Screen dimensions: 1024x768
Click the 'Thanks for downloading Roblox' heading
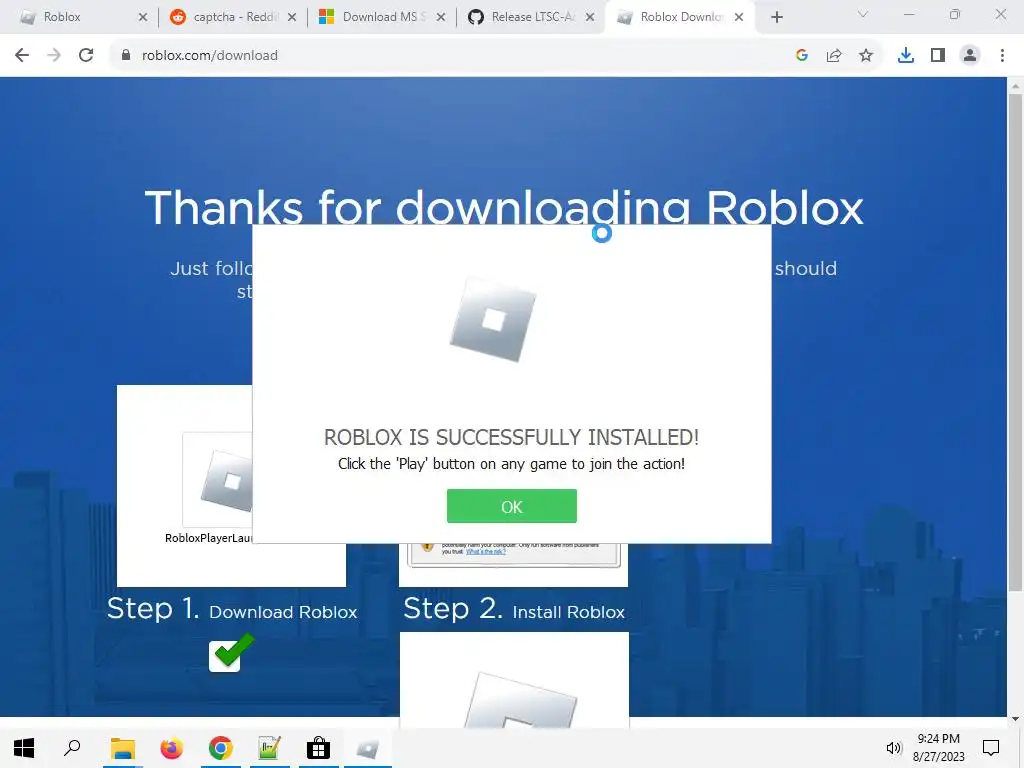pyautogui.click(x=504, y=208)
